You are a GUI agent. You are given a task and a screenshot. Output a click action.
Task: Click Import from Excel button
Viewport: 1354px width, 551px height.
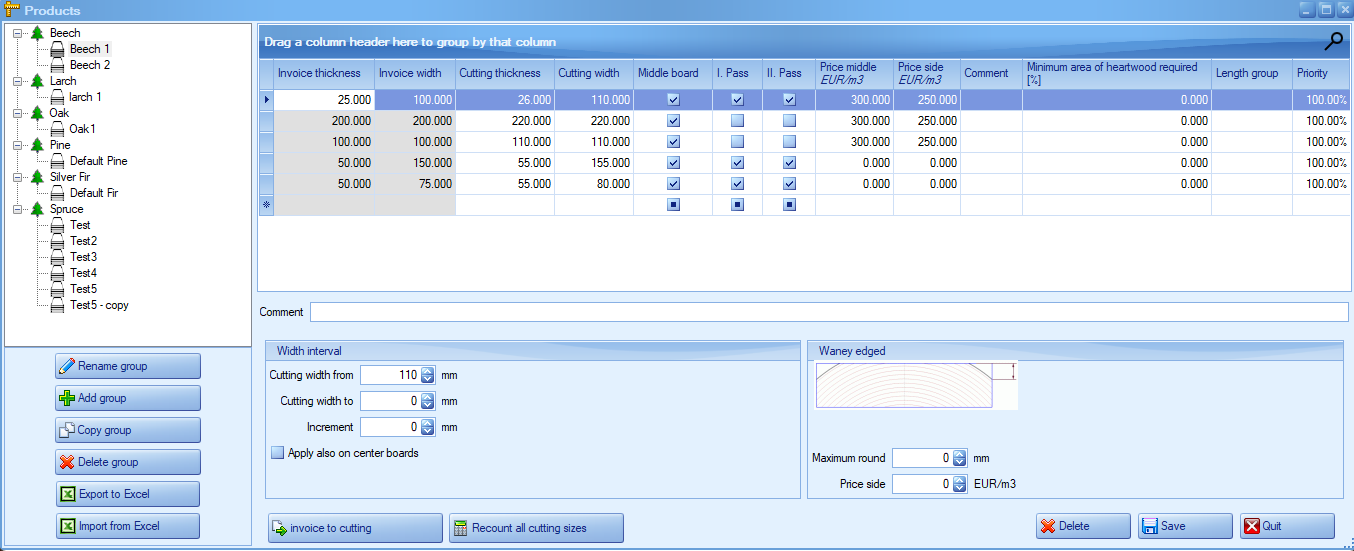[128, 526]
